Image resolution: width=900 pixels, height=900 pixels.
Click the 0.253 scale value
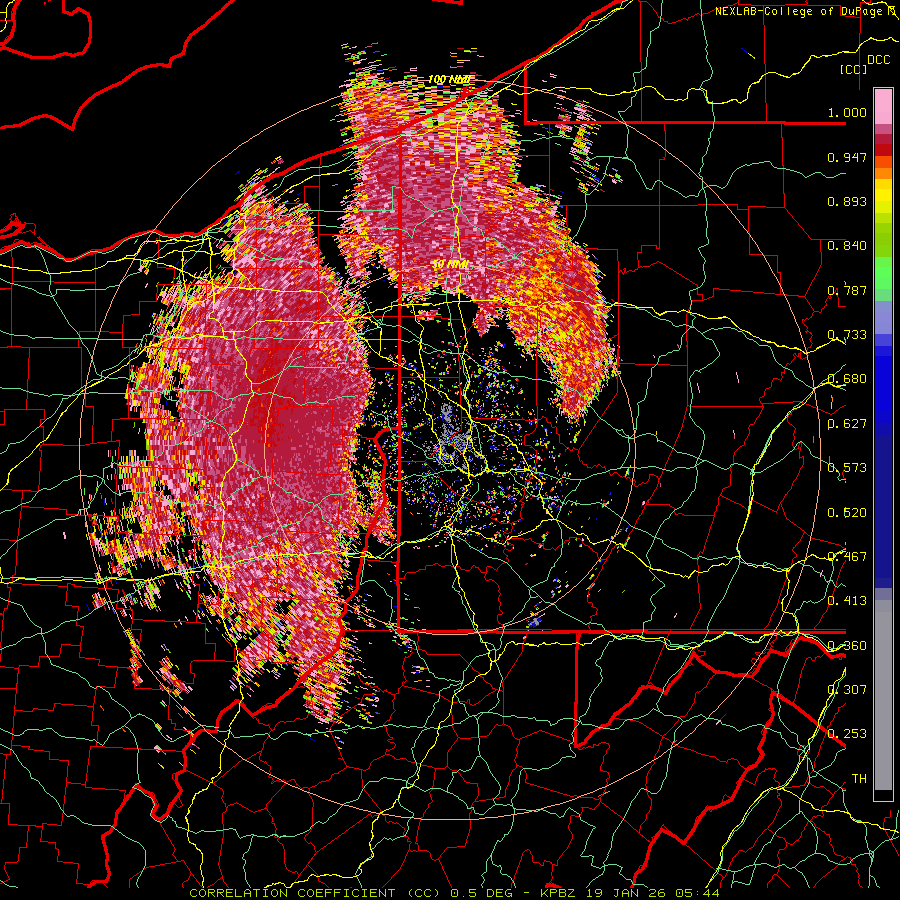point(847,734)
